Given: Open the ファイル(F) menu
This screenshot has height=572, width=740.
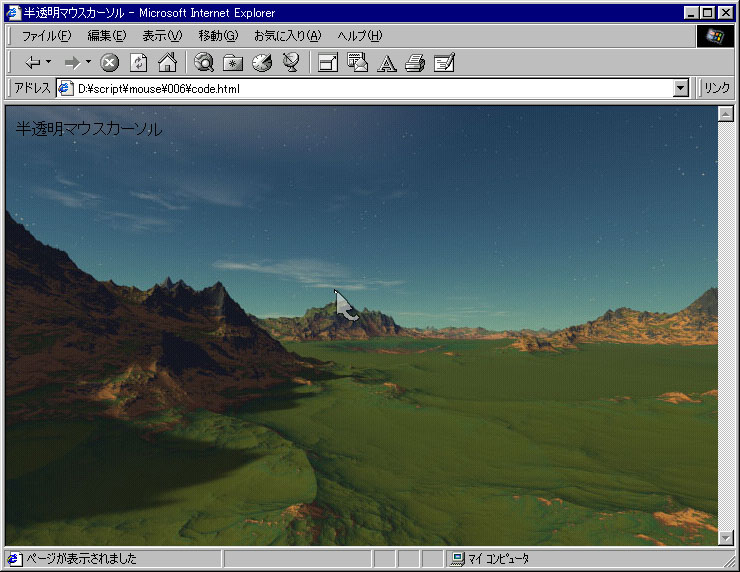Looking at the screenshot, I should (x=46, y=36).
